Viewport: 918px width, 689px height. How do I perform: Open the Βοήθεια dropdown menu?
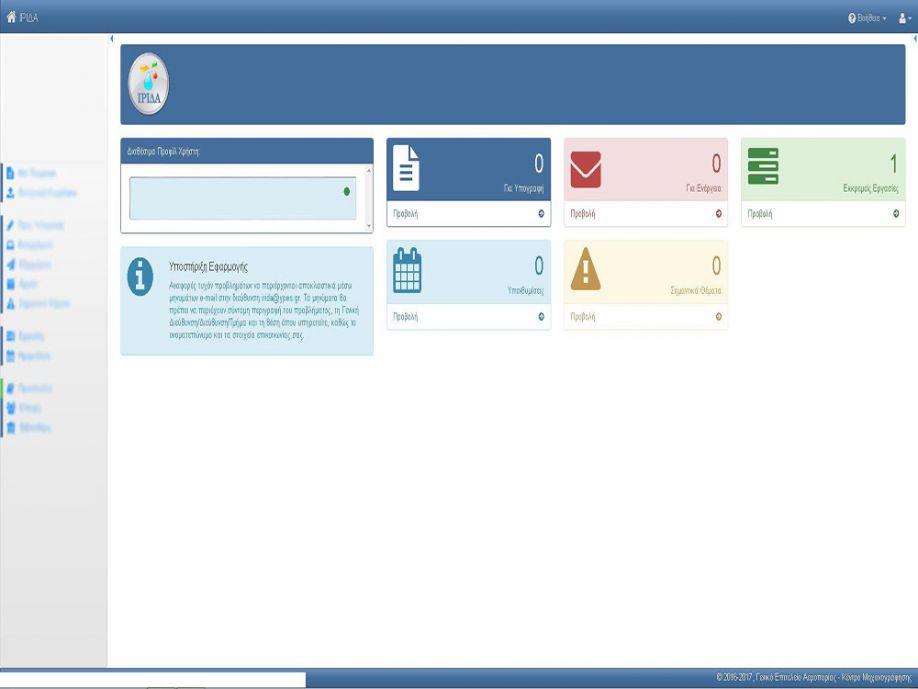(x=866, y=18)
